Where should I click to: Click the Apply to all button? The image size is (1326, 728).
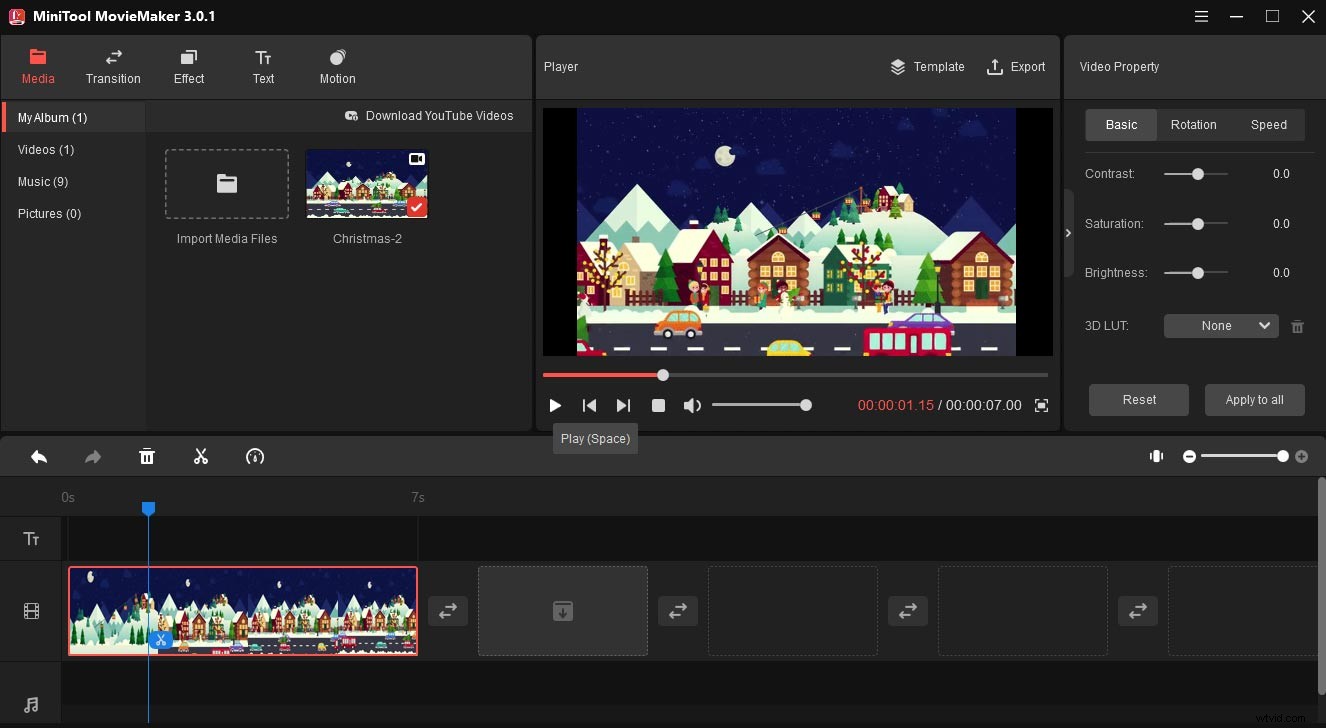click(x=1254, y=400)
